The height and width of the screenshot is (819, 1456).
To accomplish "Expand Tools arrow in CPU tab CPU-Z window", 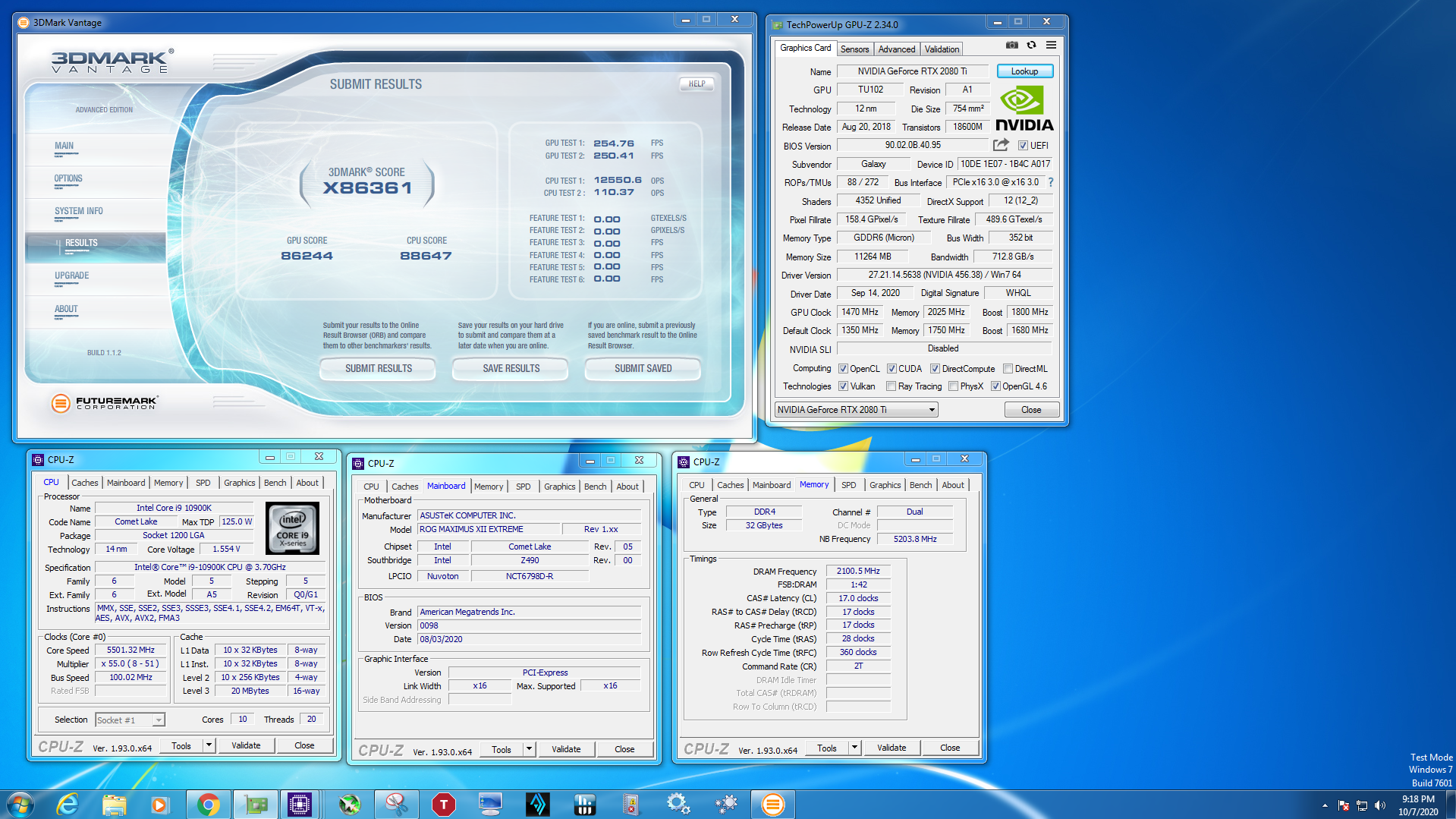I will tap(209, 745).
